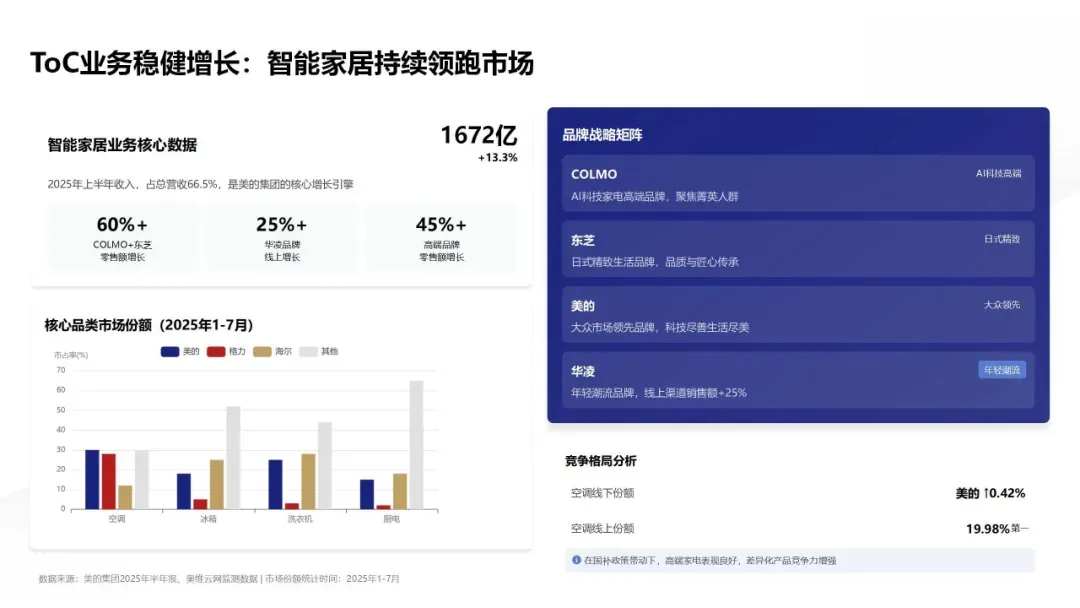Screen dimensions: 1080x608
Task: Click the tan 海尔 legend swatch
Action: tap(262, 352)
